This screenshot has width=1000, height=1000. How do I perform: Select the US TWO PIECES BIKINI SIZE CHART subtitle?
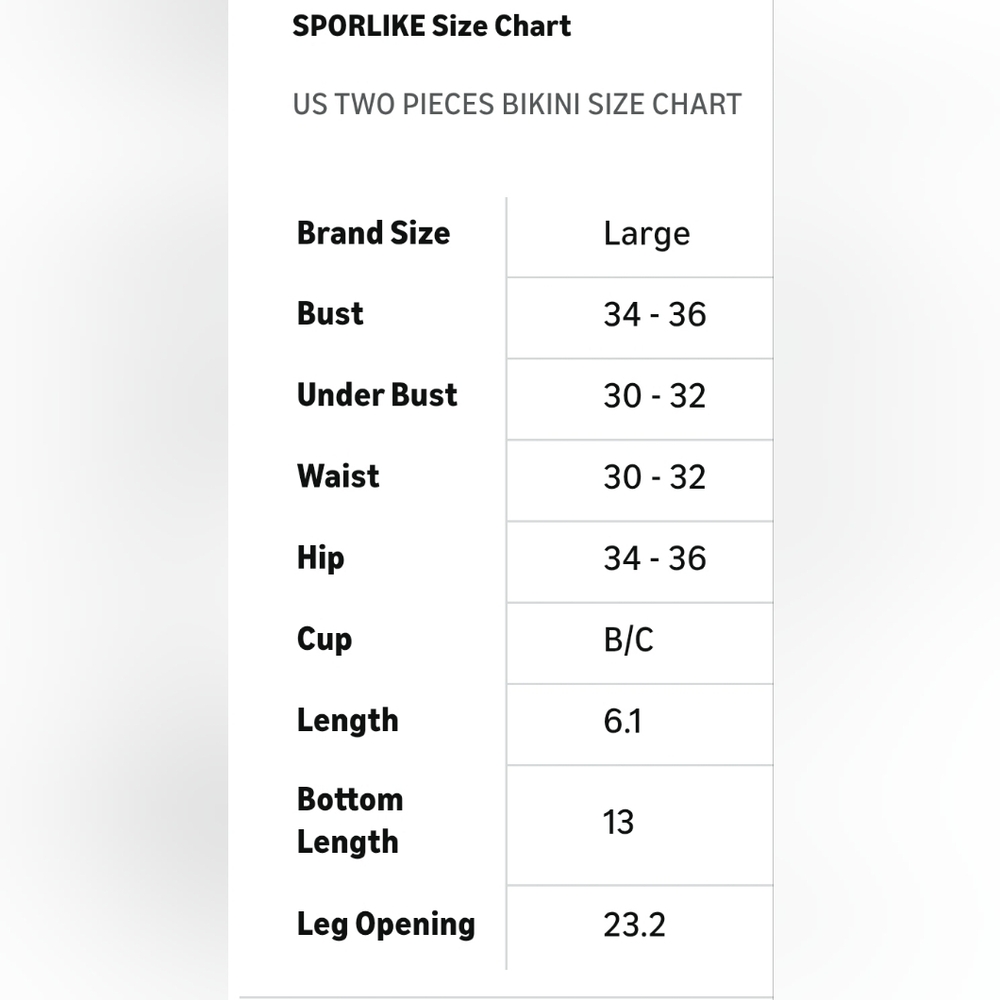tap(517, 104)
